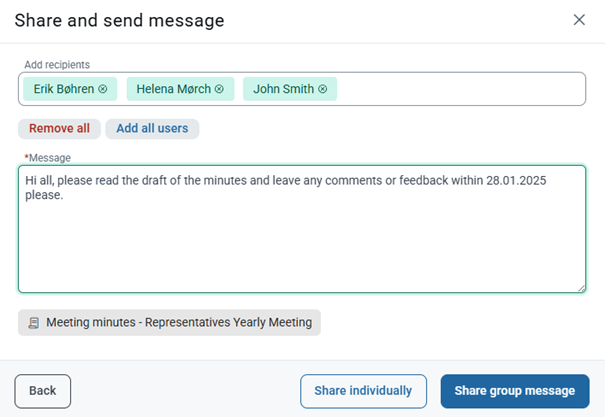This screenshot has width=605, height=417.
Task: Click the empty area in the recipients field
Action: click(x=459, y=89)
